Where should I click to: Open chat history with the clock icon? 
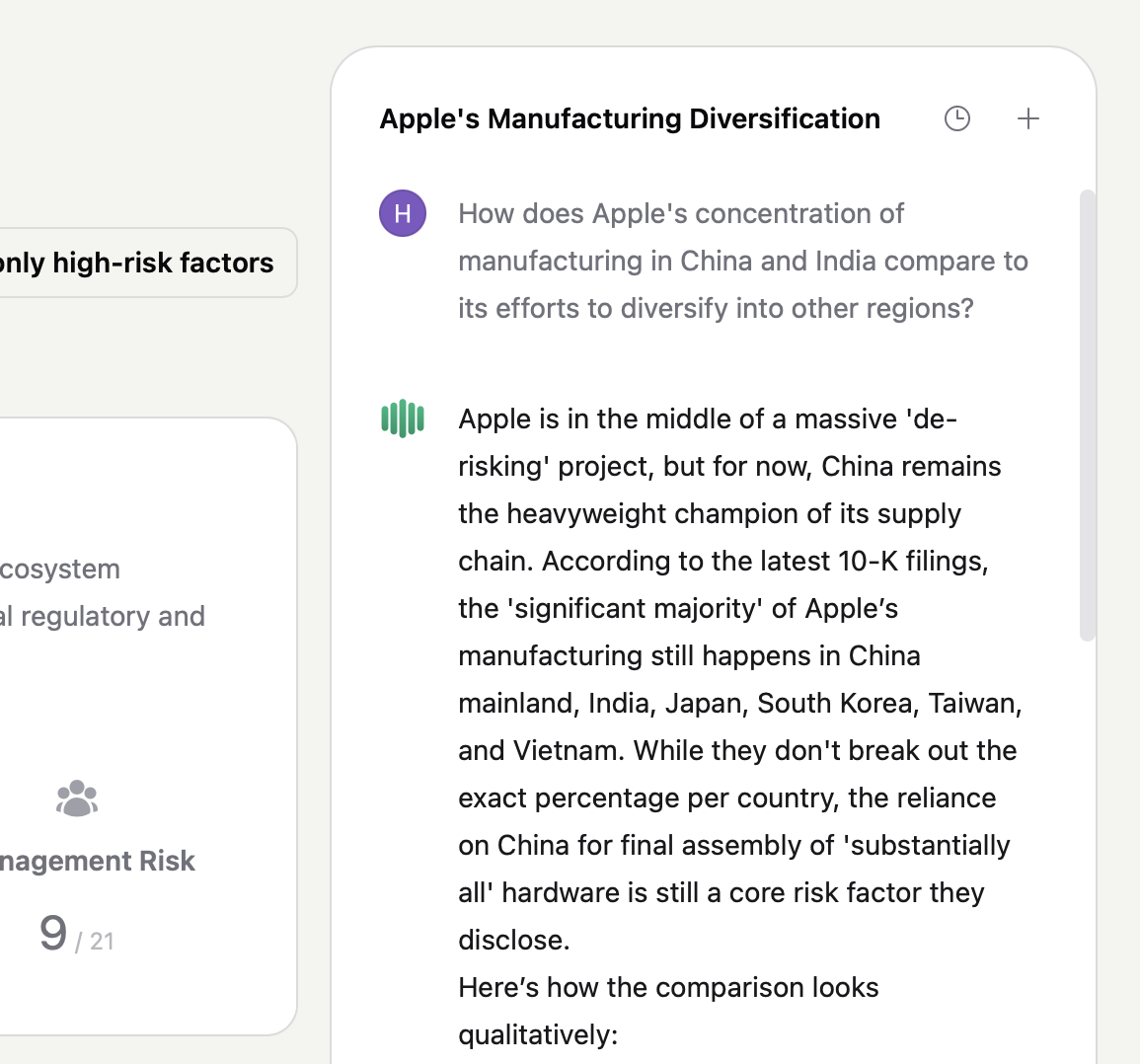coord(957,118)
